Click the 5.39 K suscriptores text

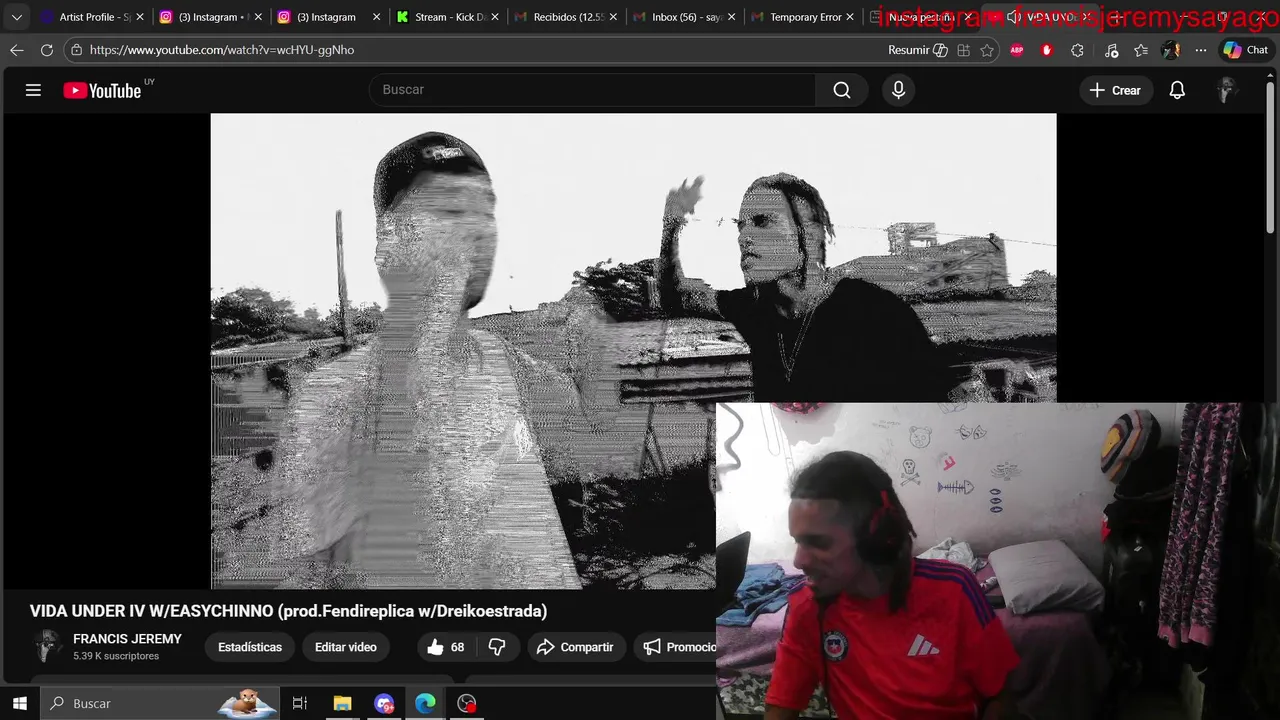point(116,656)
